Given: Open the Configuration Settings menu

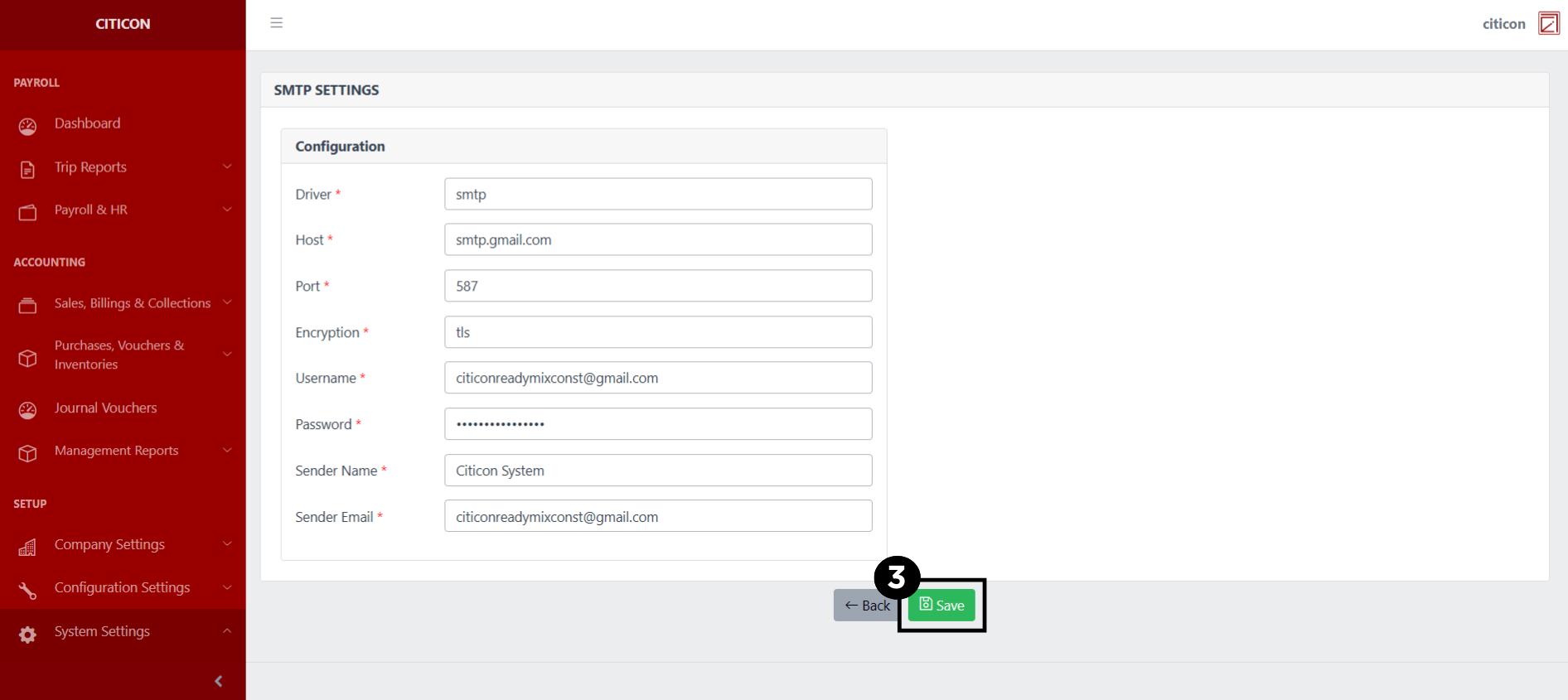Looking at the screenshot, I should tap(123, 587).
